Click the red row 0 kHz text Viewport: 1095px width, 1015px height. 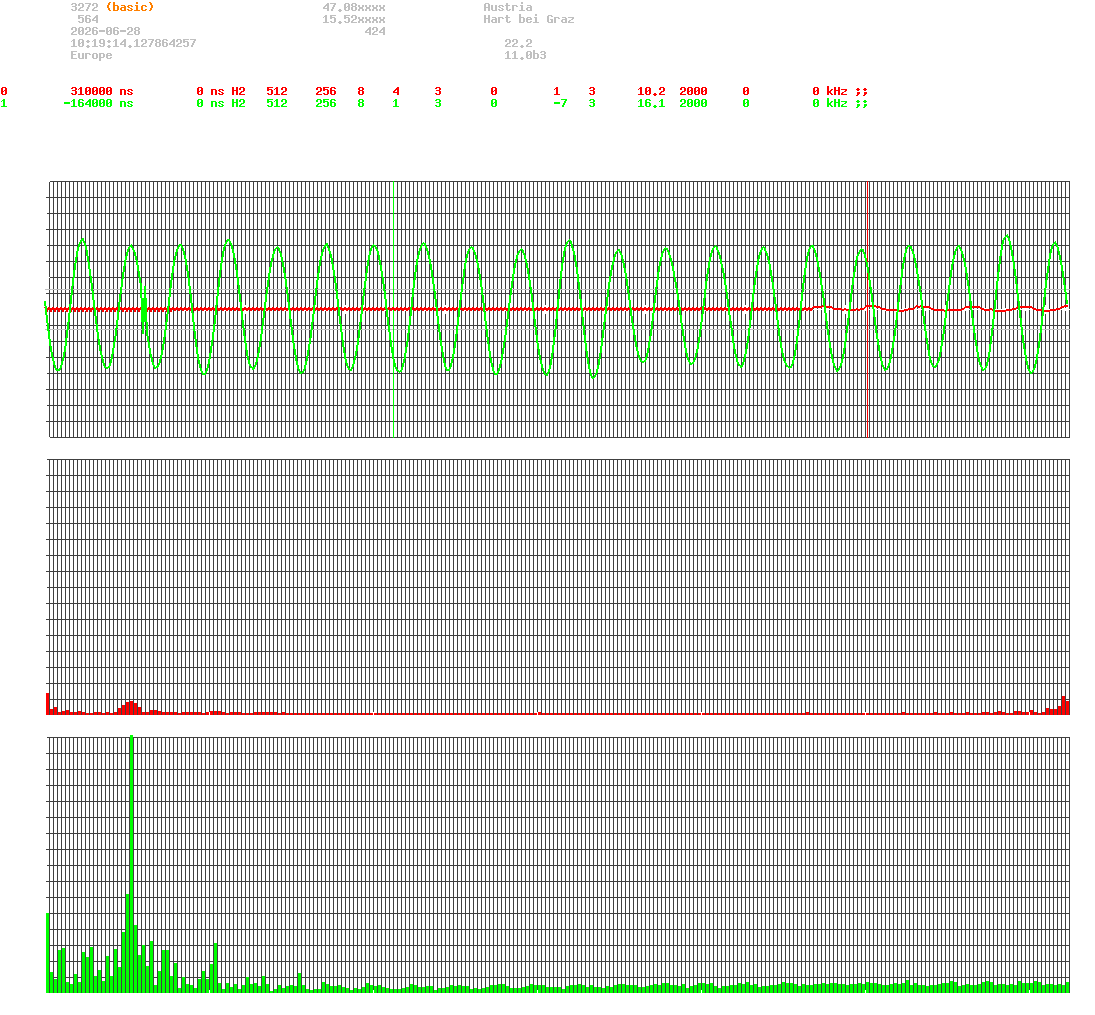(830, 92)
